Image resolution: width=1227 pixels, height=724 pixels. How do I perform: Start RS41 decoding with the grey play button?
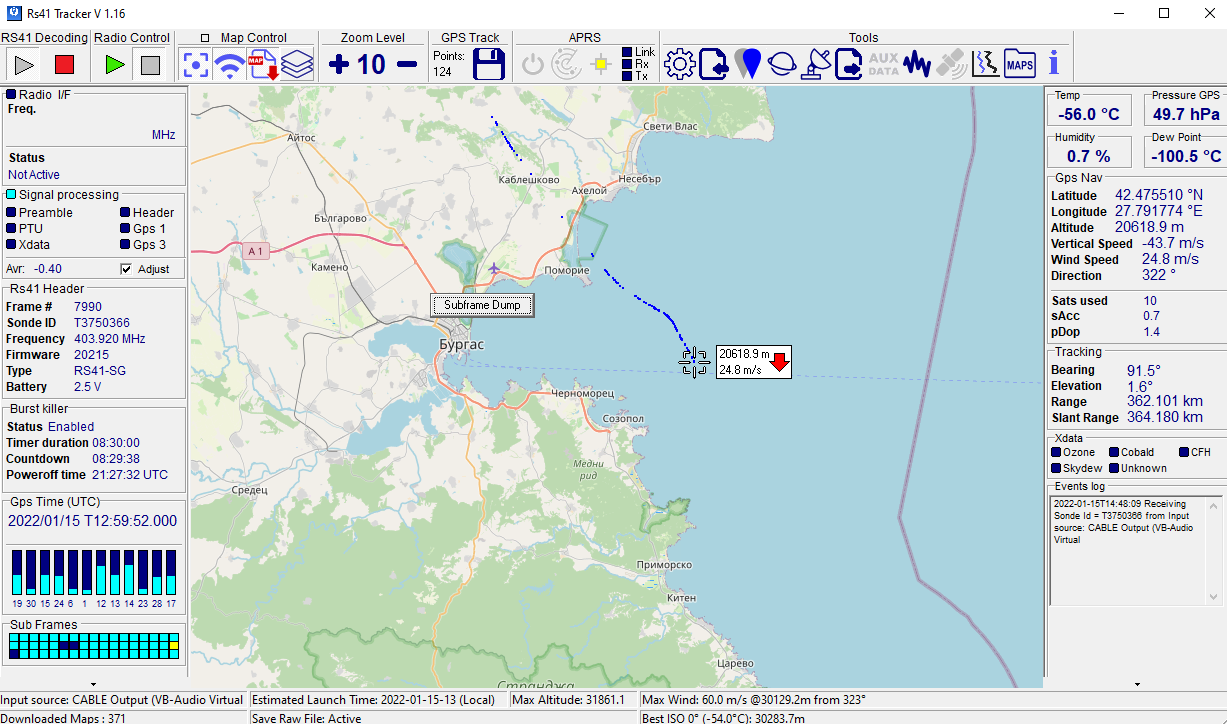(x=25, y=65)
